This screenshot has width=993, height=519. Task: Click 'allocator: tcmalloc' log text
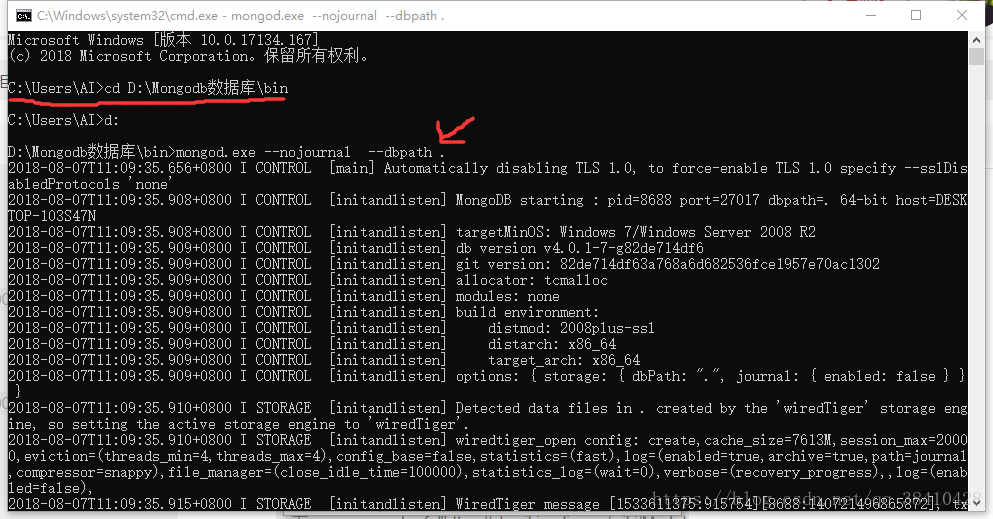click(531, 280)
